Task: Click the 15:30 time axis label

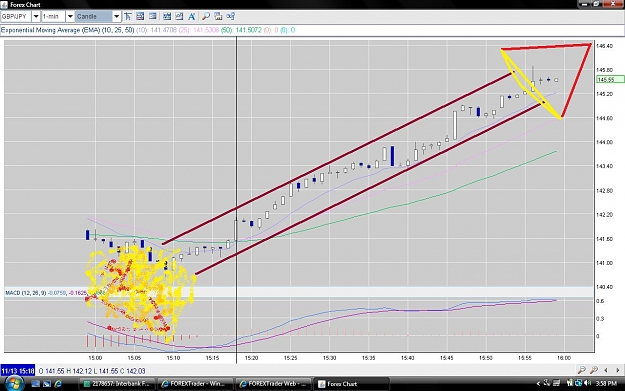Action: click(330, 358)
